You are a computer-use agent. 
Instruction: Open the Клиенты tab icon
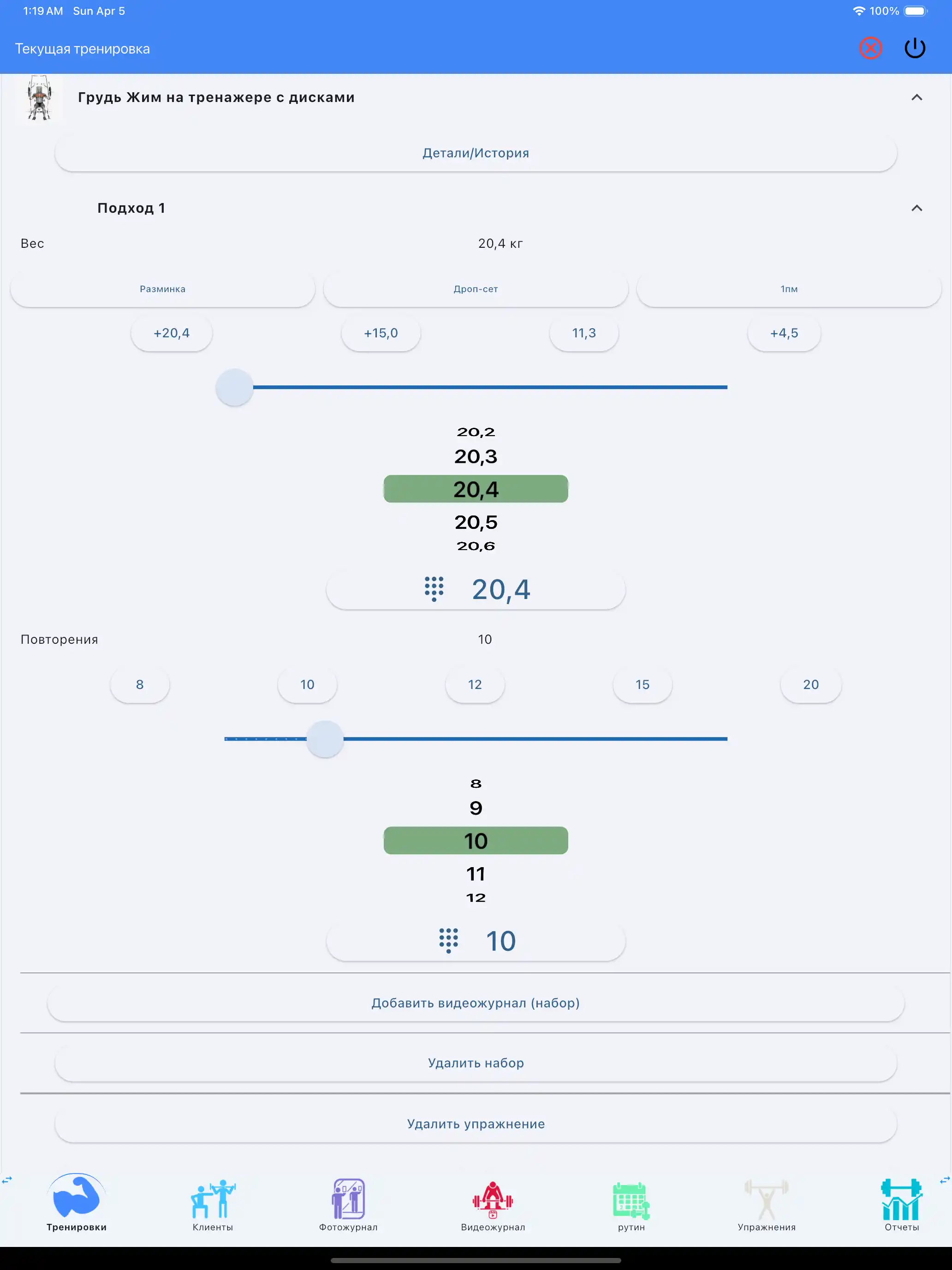[x=212, y=1199]
